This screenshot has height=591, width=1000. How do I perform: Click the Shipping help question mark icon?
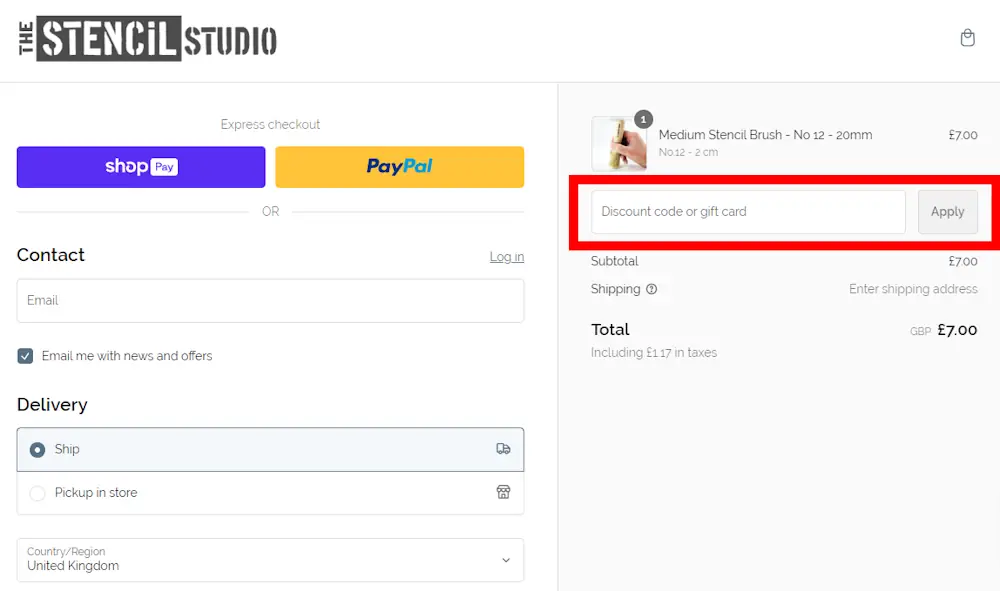(651, 289)
